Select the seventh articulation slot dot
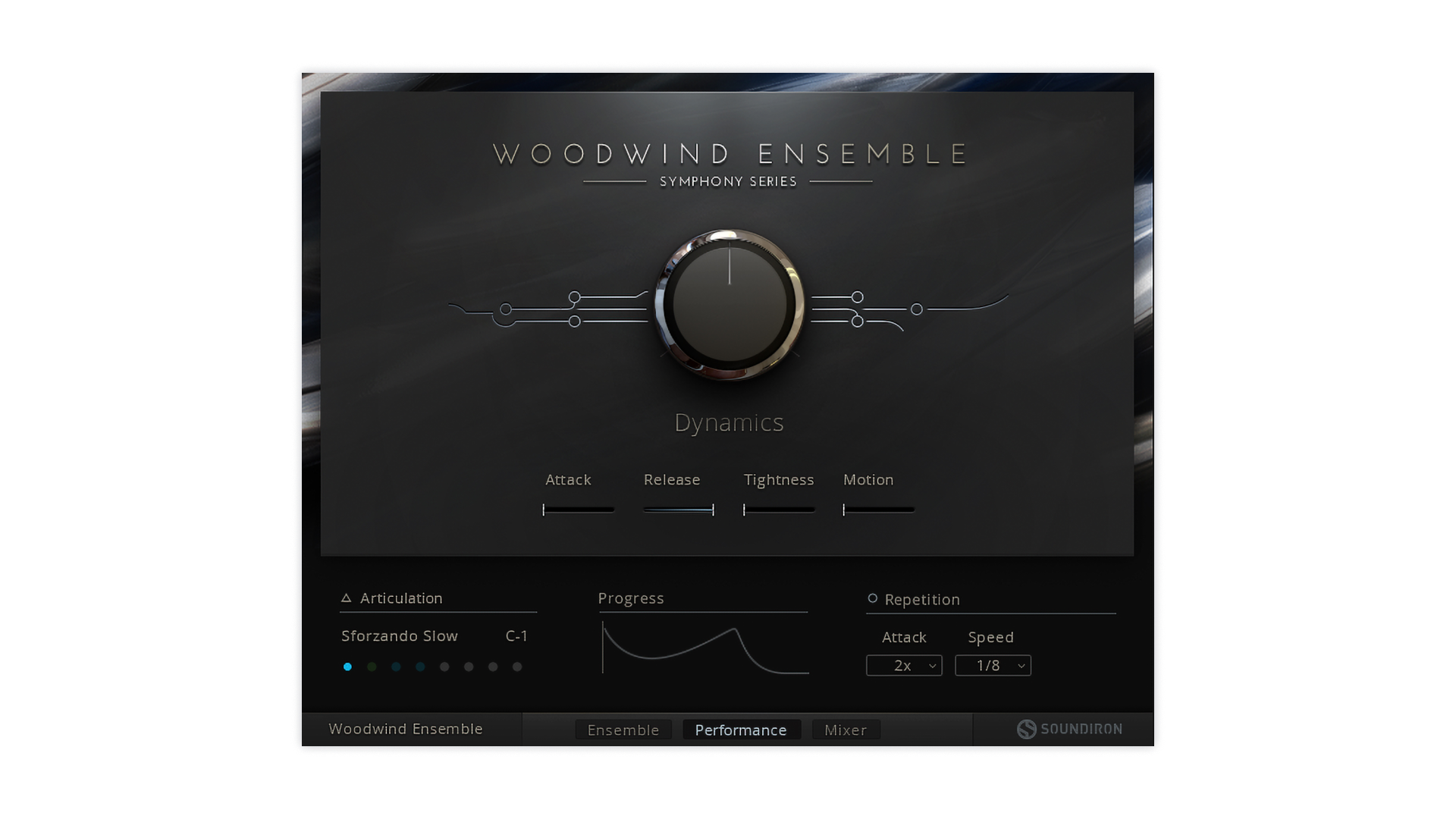This screenshot has height=819, width=1456. click(493, 667)
